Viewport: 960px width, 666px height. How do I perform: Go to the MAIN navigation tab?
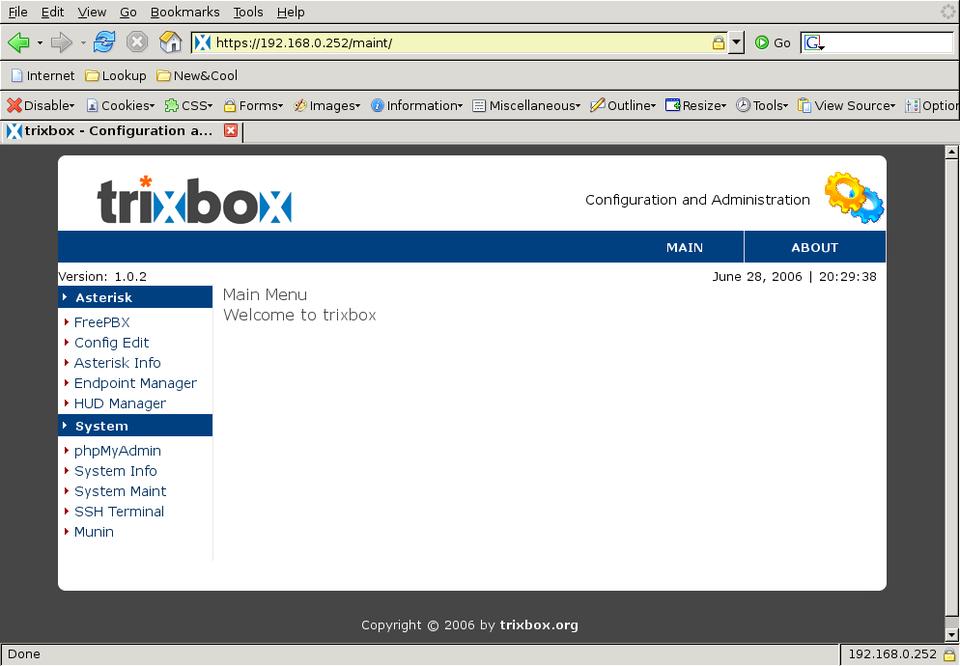pyautogui.click(x=684, y=247)
